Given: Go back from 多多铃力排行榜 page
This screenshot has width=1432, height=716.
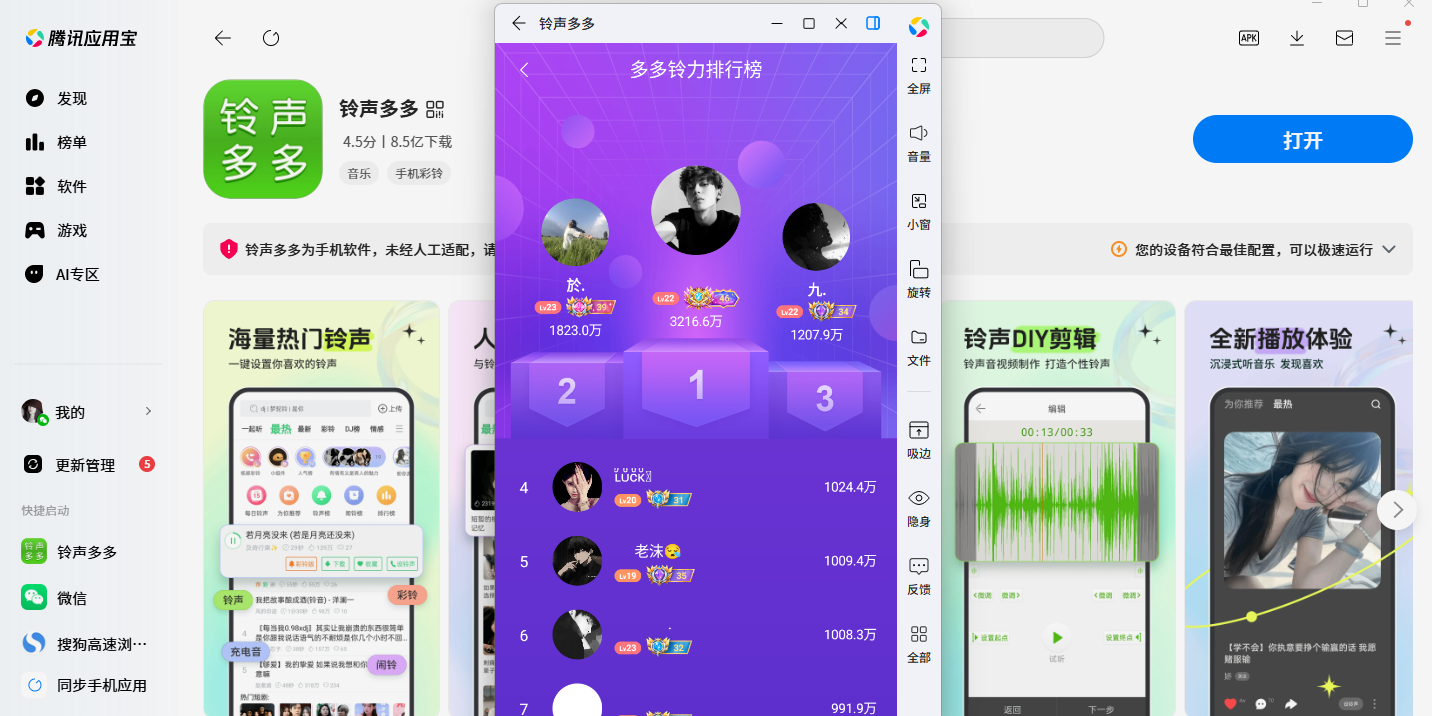Looking at the screenshot, I should click(x=524, y=70).
